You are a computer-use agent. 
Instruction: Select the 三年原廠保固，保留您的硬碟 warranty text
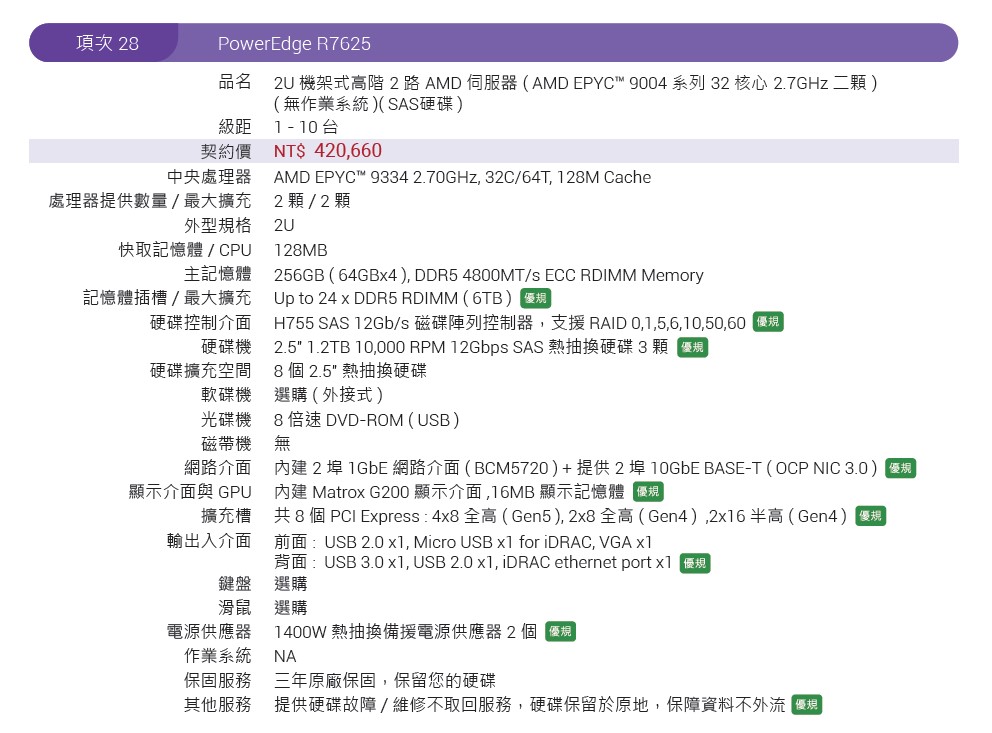[385, 681]
